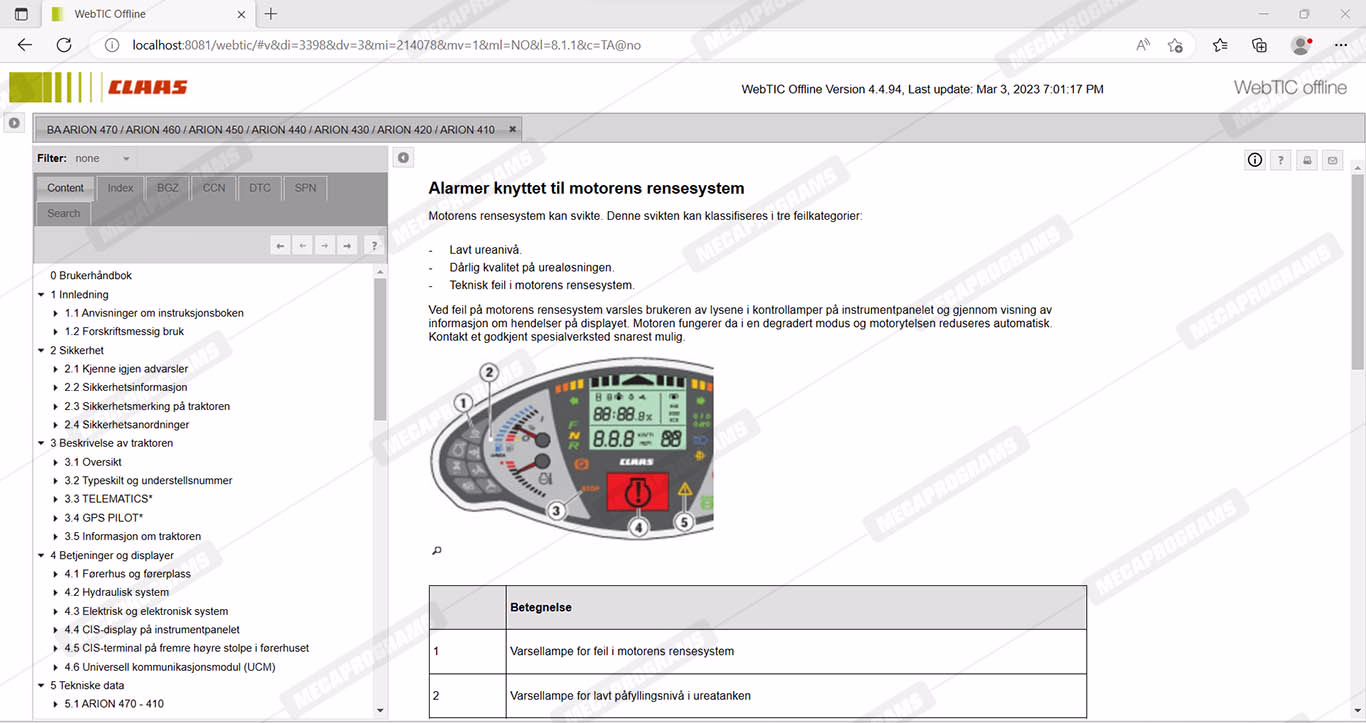Expand 4.4 CIS-display på instrumentpanelet
This screenshot has height=723, width=1366.
[x=56, y=630]
